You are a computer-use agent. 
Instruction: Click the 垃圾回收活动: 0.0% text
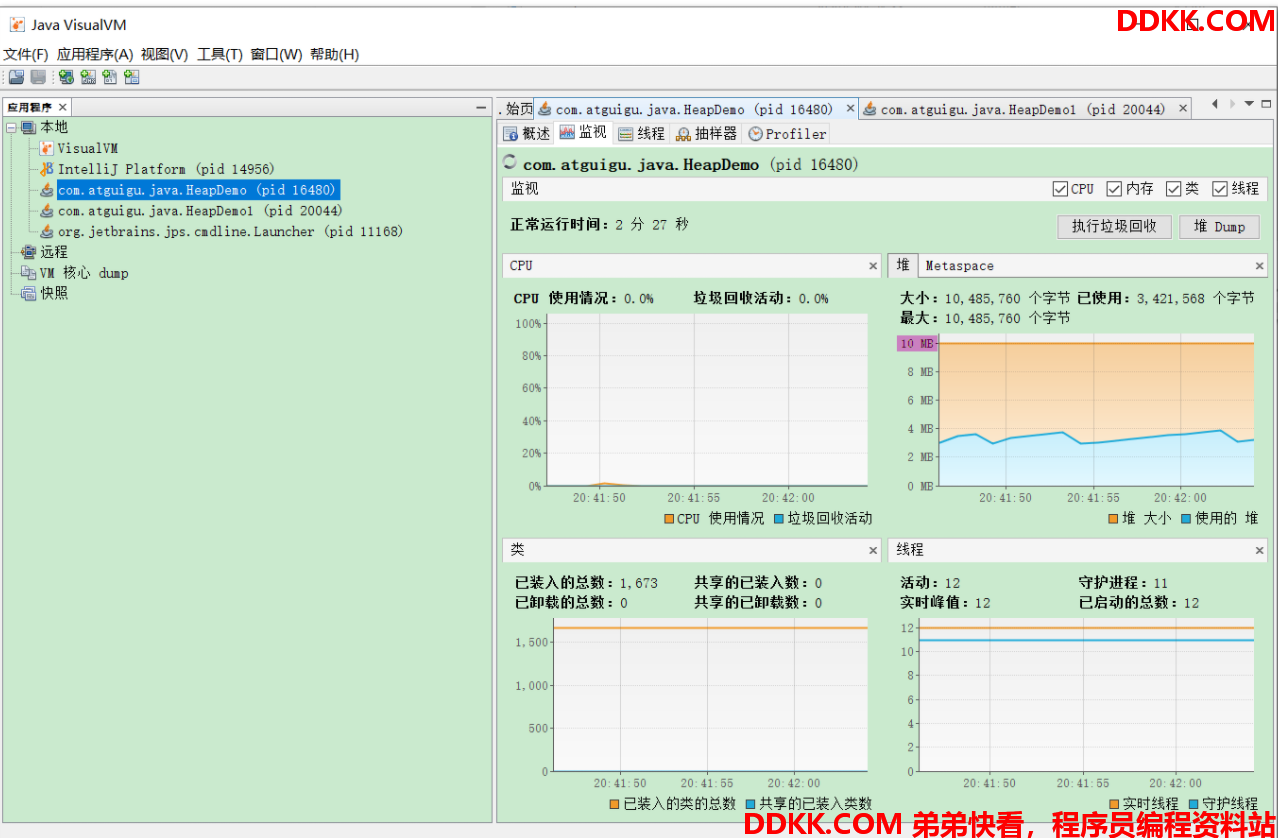(x=761, y=298)
